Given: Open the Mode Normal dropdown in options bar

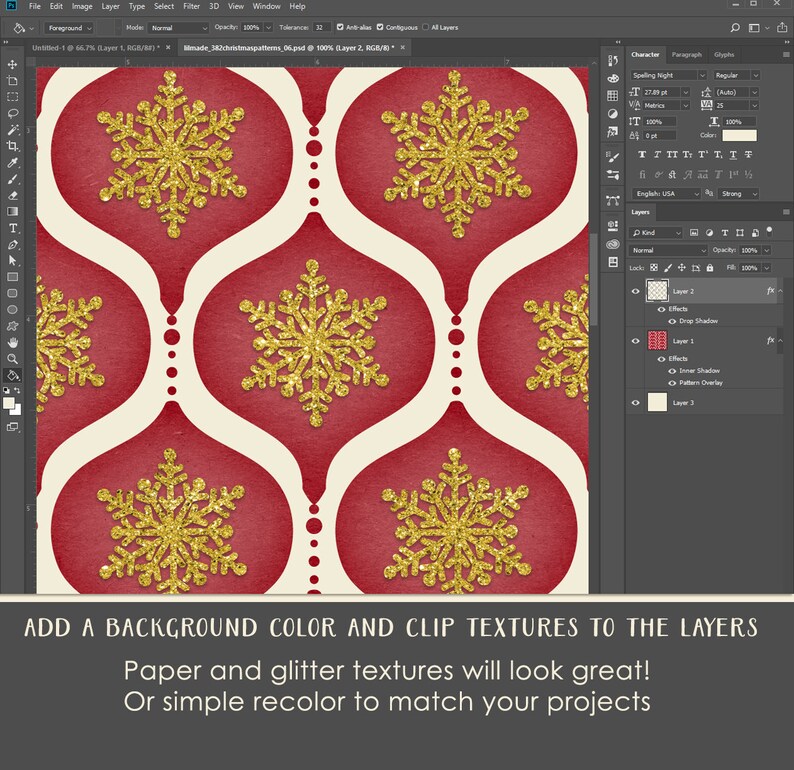Looking at the screenshot, I should (178, 28).
